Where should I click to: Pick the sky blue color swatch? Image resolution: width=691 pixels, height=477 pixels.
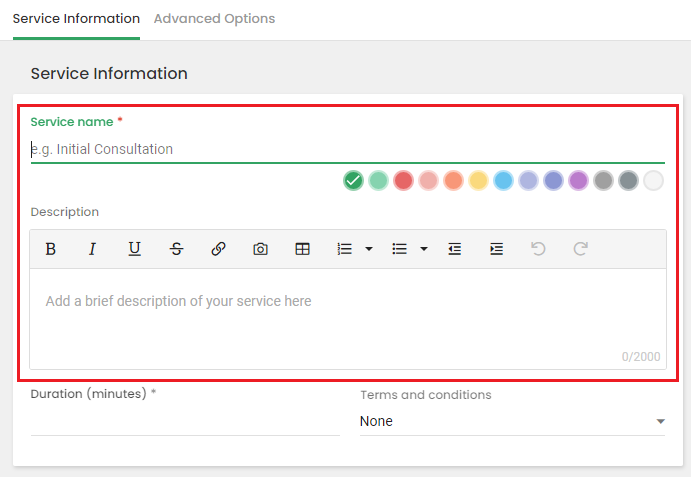503,181
